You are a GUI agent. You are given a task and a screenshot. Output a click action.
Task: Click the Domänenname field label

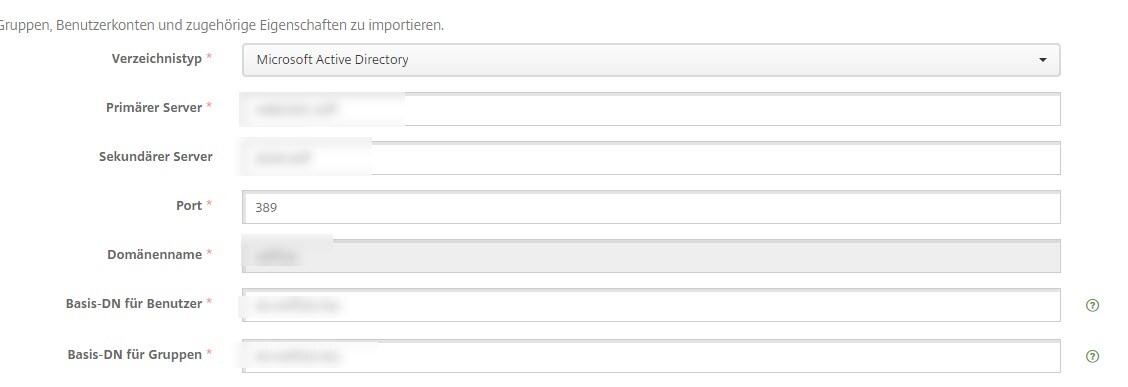(x=155, y=254)
